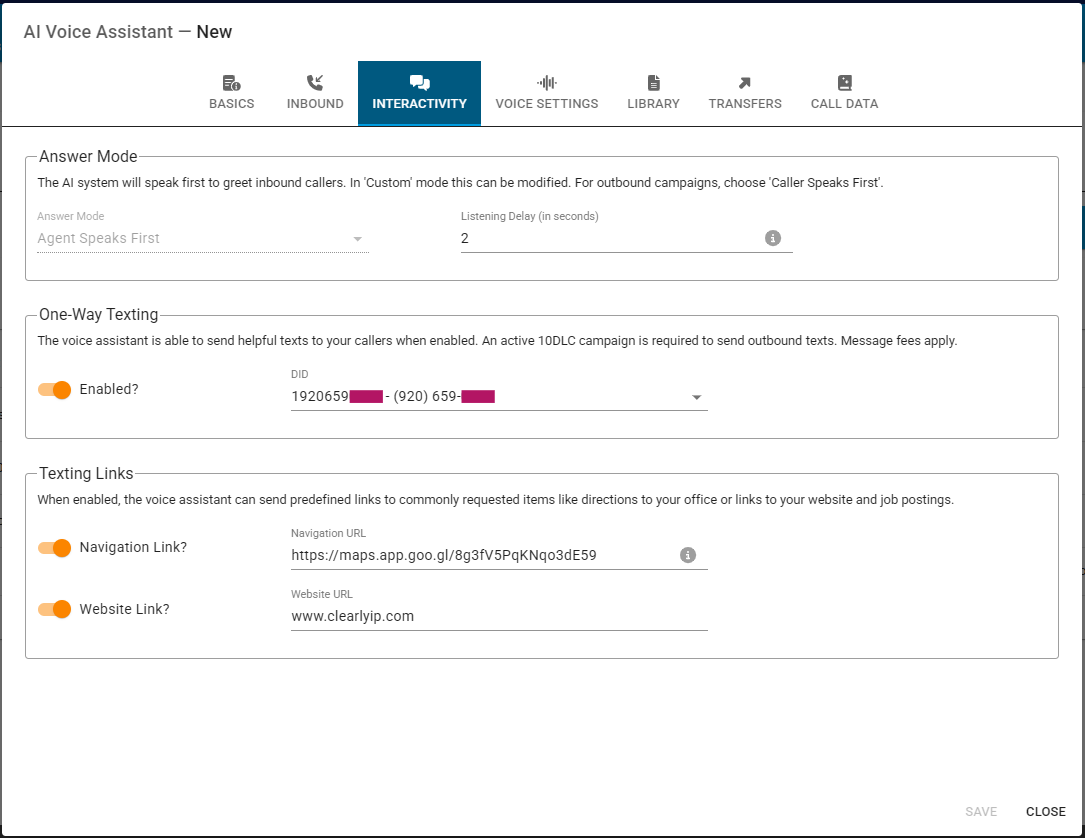The height and width of the screenshot is (838, 1085).
Task: Focus the Navigation URL text field
Action: click(480, 555)
